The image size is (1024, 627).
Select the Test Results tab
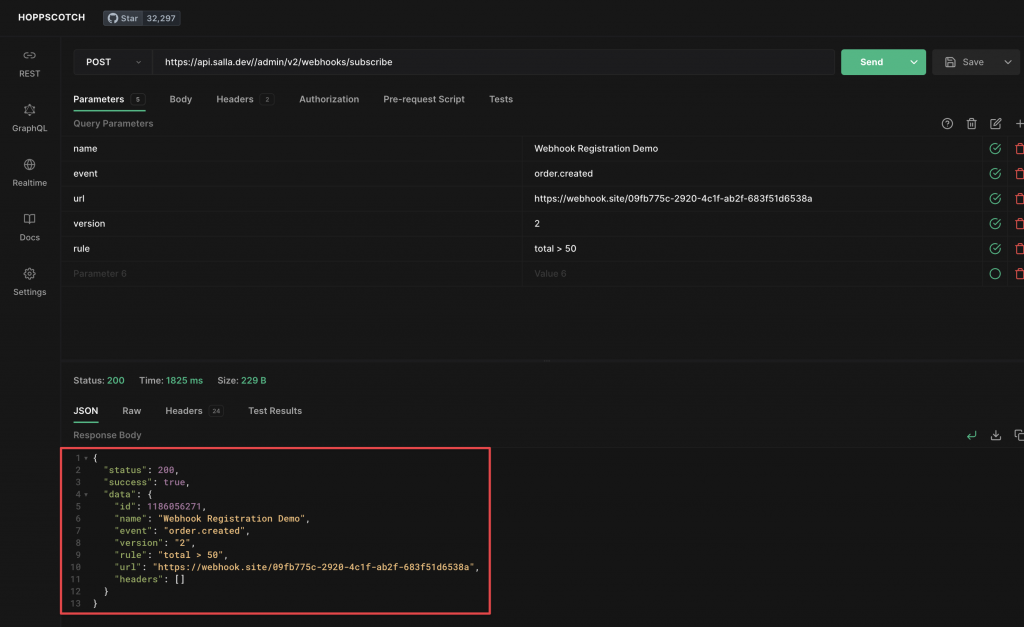pos(275,411)
